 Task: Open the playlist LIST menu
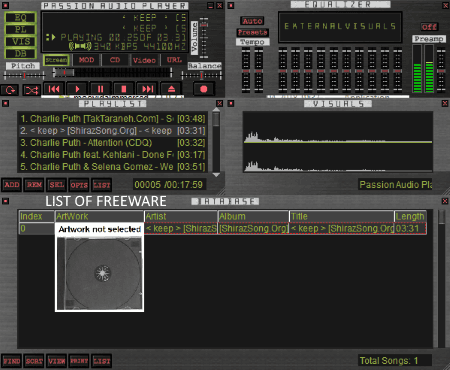coord(102,185)
